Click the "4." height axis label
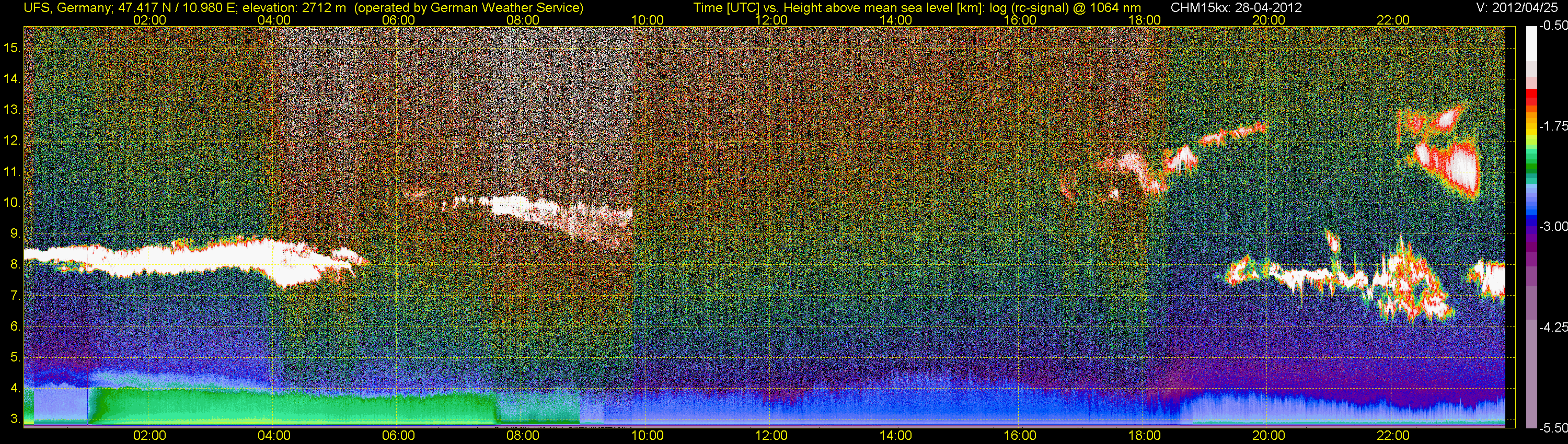The image size is (1568, 444). pyautogui.click(x=15, y=388)
